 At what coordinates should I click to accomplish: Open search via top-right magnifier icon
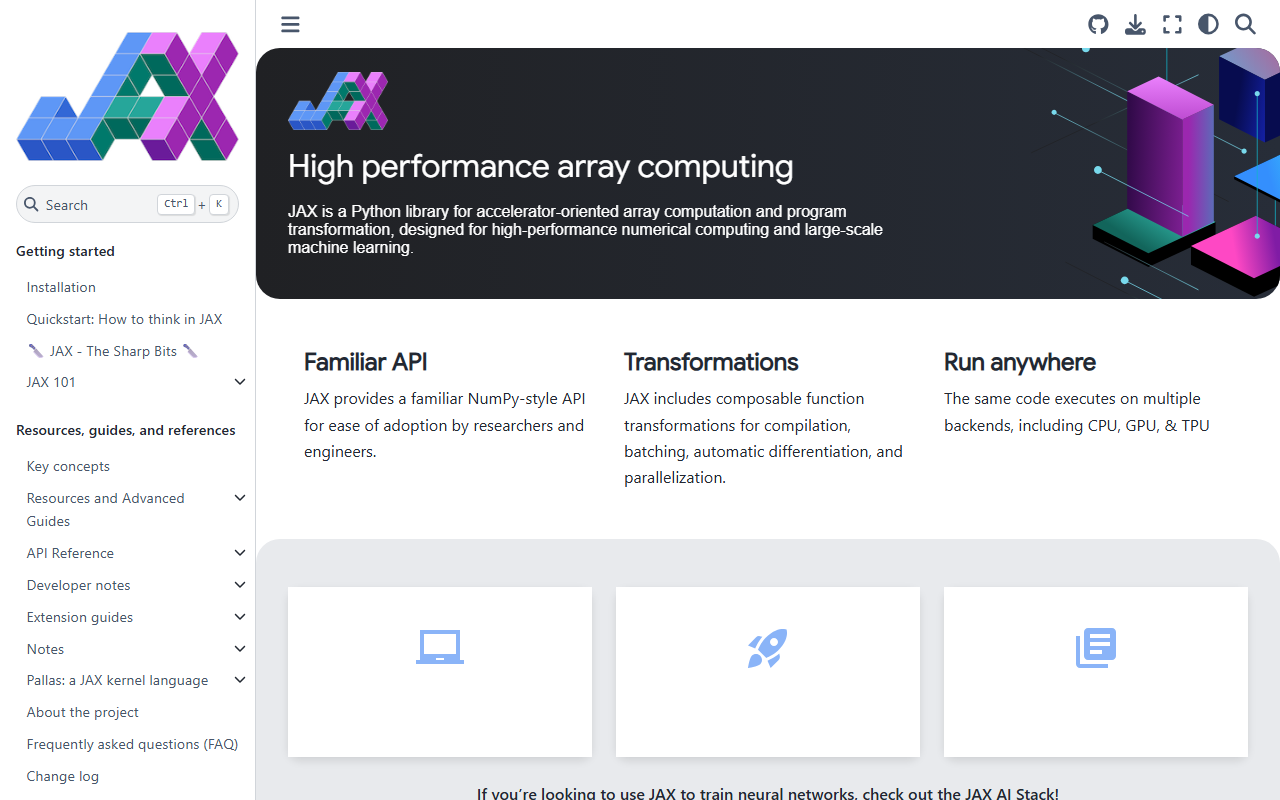coord(1245,24)
